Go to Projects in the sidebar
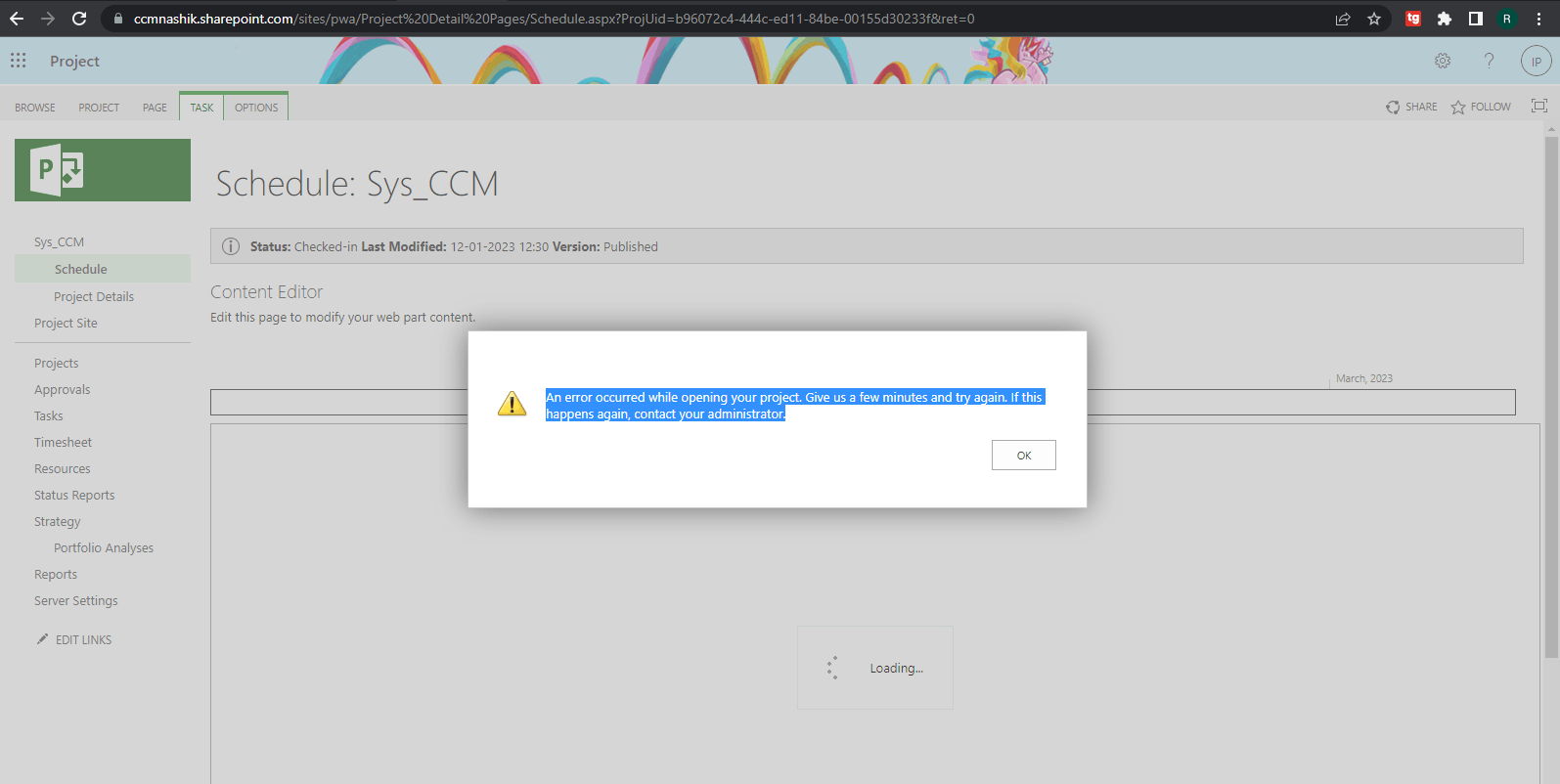 56,364
